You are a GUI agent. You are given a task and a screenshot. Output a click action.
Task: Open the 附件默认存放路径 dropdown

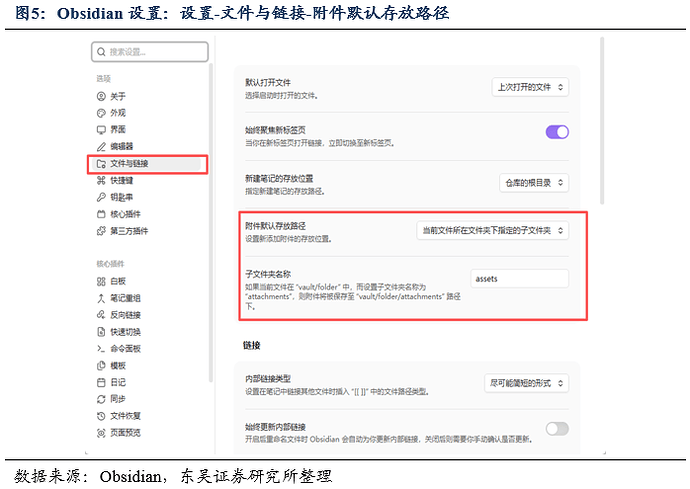tap(493, 231)
